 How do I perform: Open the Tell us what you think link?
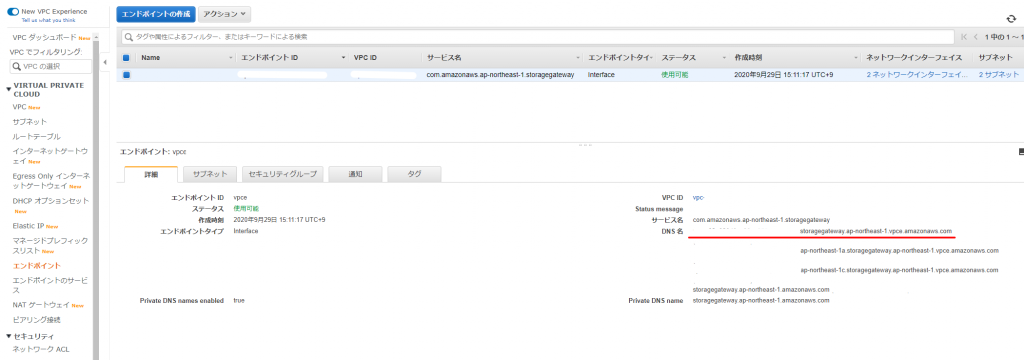(x=48, y=20)
